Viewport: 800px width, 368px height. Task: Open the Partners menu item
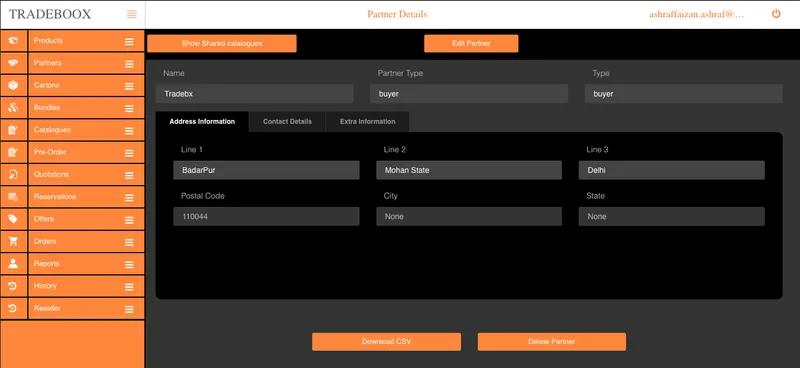[86, 63]
